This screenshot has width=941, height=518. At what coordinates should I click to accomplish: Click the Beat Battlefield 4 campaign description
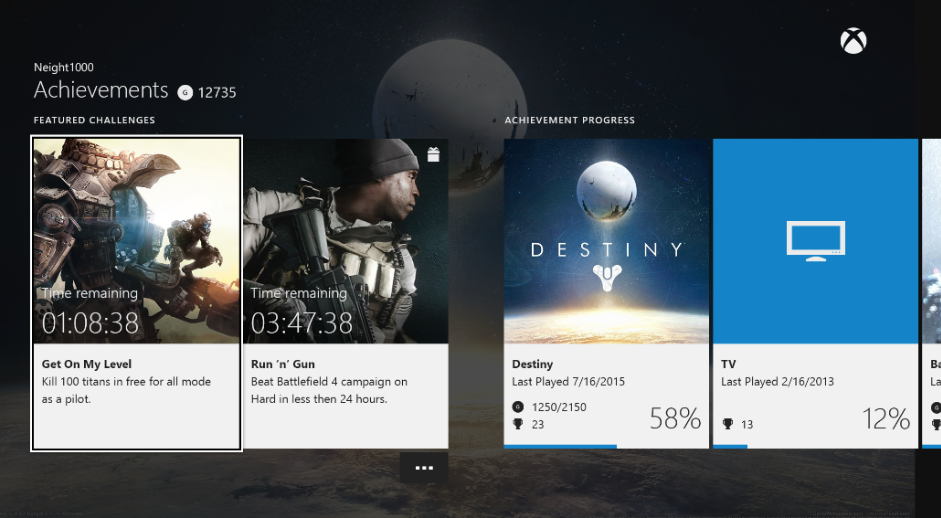click(329, 390)
